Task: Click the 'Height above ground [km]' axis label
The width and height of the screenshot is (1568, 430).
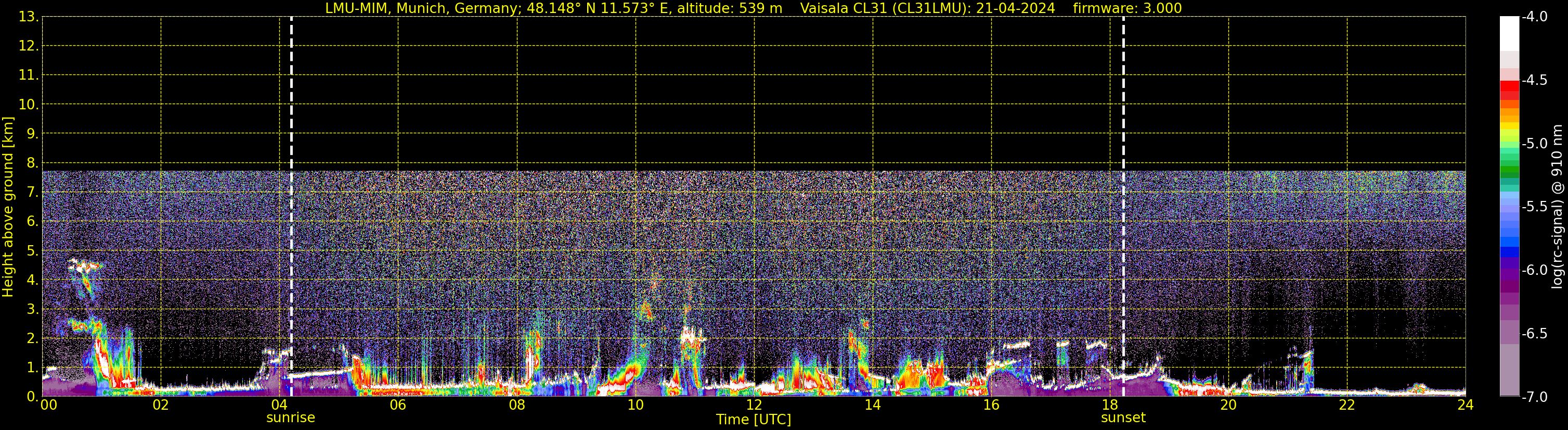Action: coord(8,207)
